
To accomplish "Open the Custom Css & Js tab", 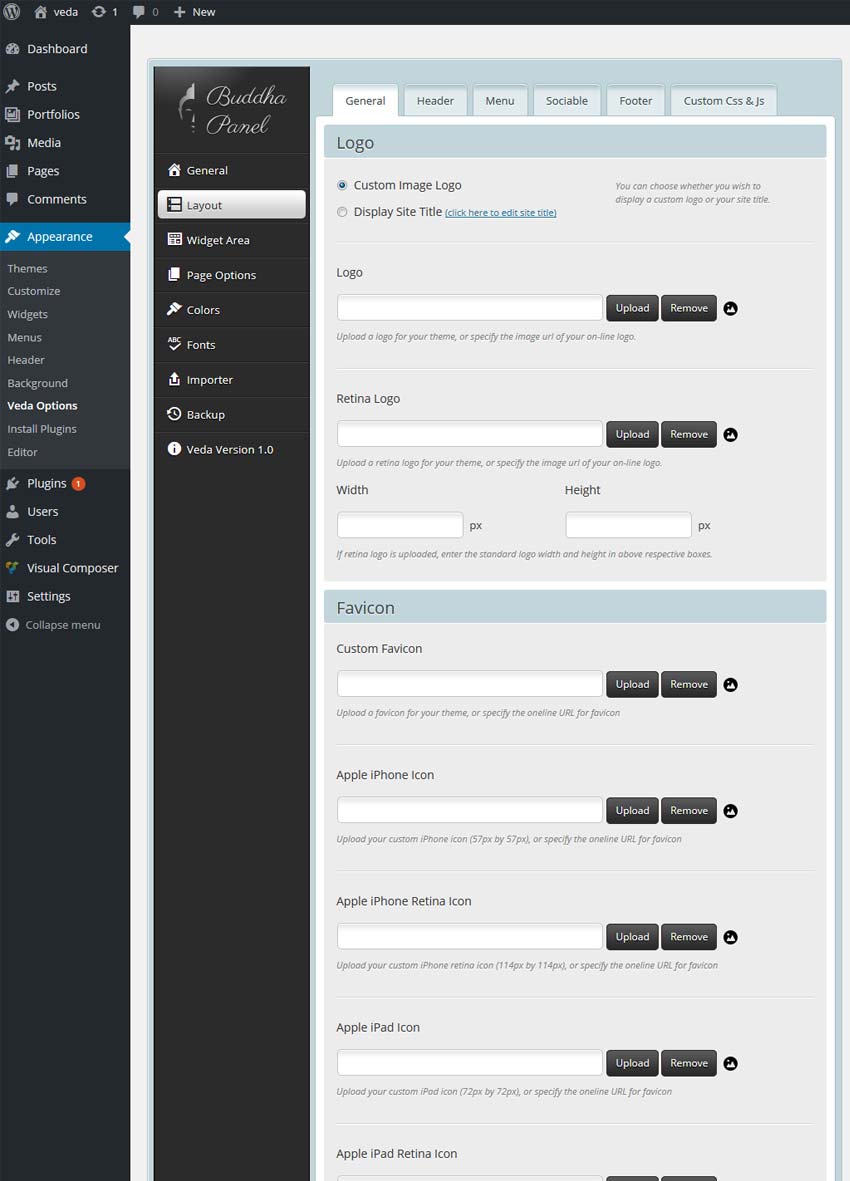I will click(723, 100).
